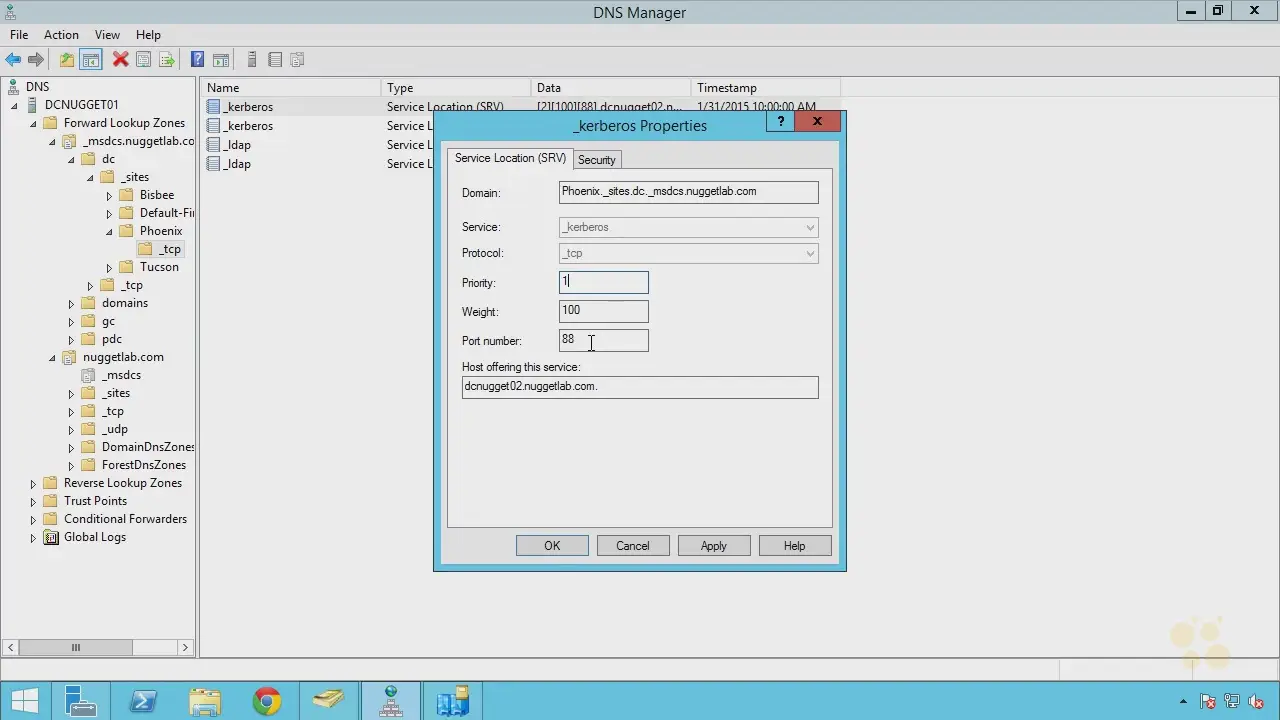Screen dimensions: 1280x720
Task: Toggle the console tree pane visibility icon
Action: (91, 59)
